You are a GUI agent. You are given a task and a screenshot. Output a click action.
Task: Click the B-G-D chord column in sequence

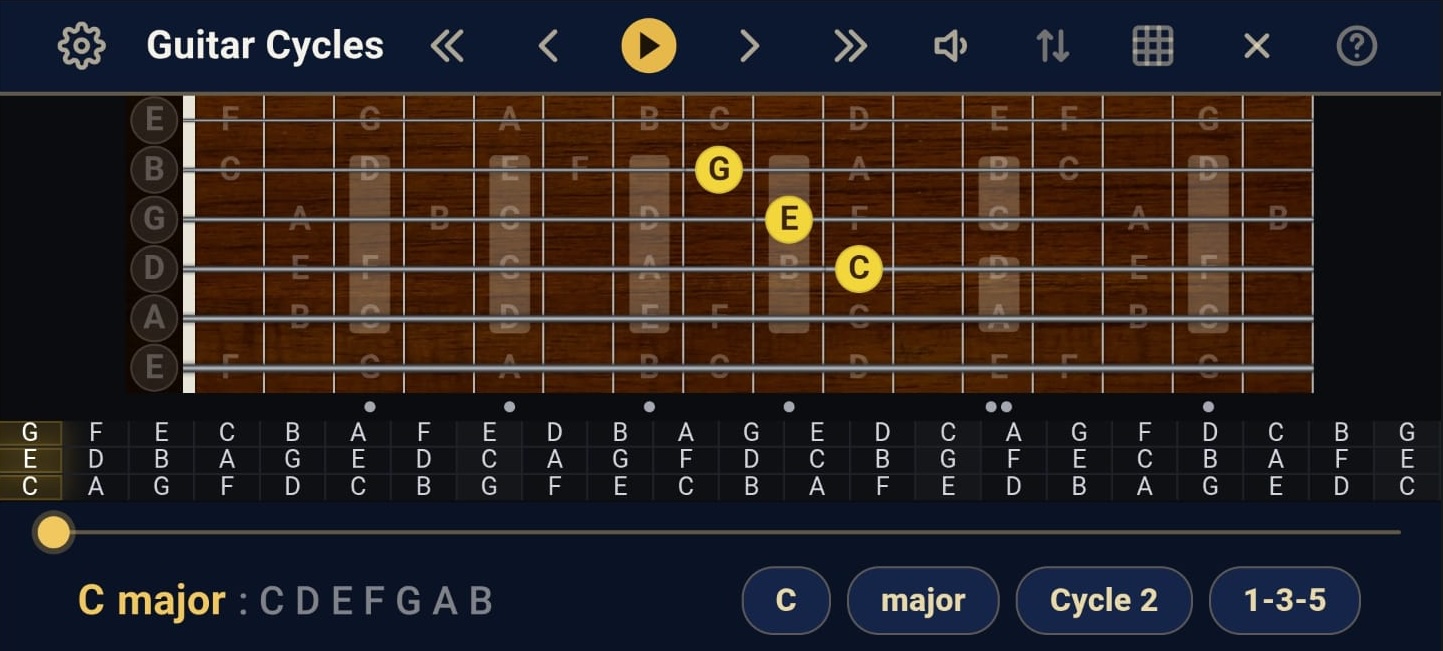click(293, 460)
